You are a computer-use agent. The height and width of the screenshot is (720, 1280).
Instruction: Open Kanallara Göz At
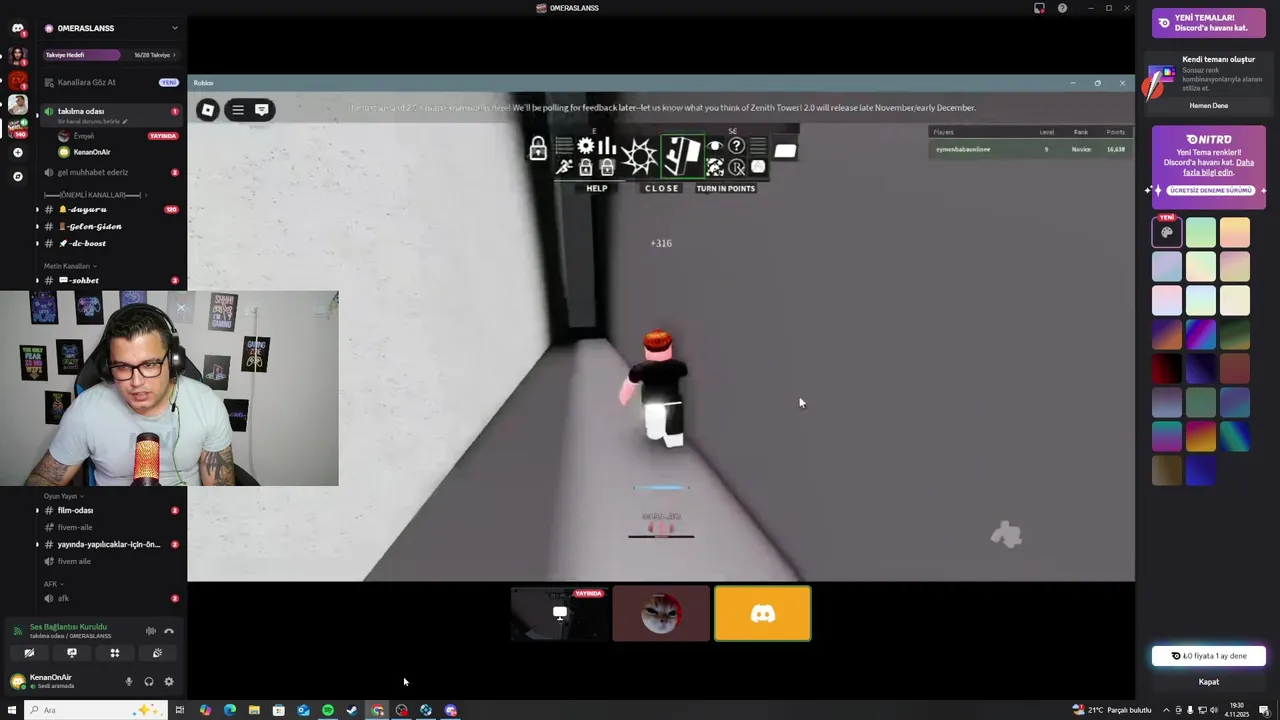[110, 82]
